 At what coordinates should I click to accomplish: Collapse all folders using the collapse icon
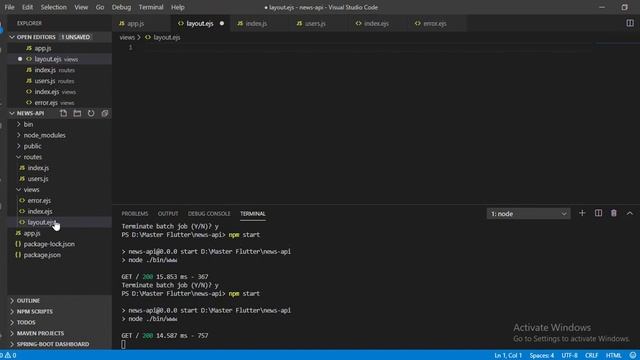(x=105, y=113)
